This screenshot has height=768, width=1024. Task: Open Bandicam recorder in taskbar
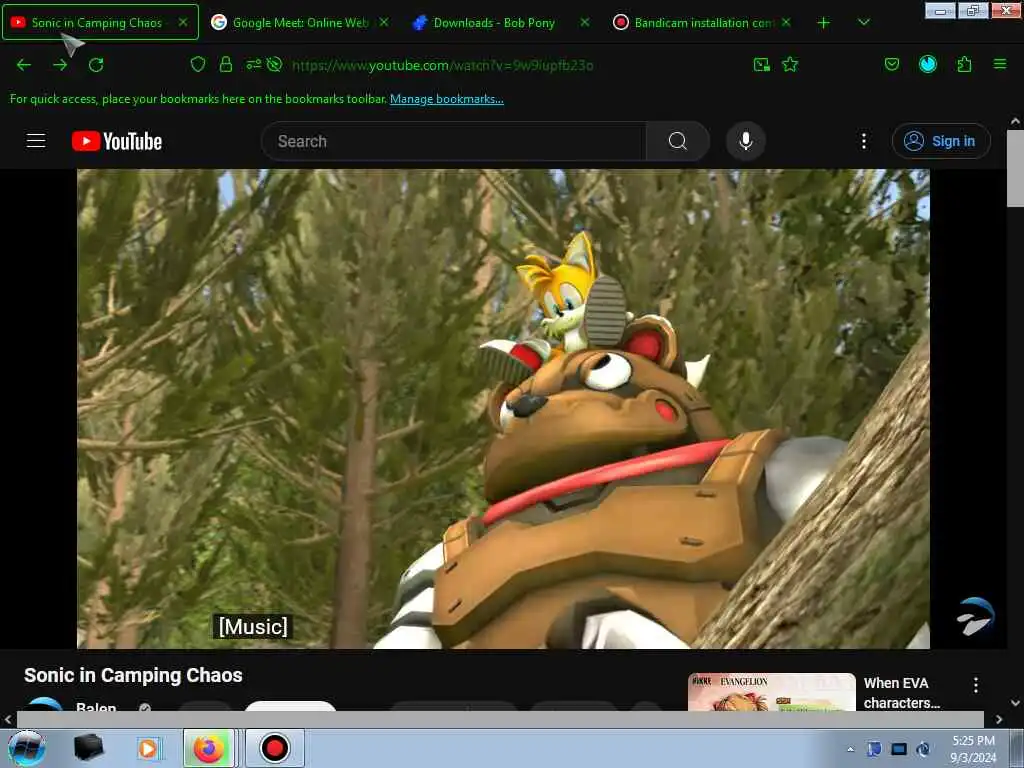point(274,748)
